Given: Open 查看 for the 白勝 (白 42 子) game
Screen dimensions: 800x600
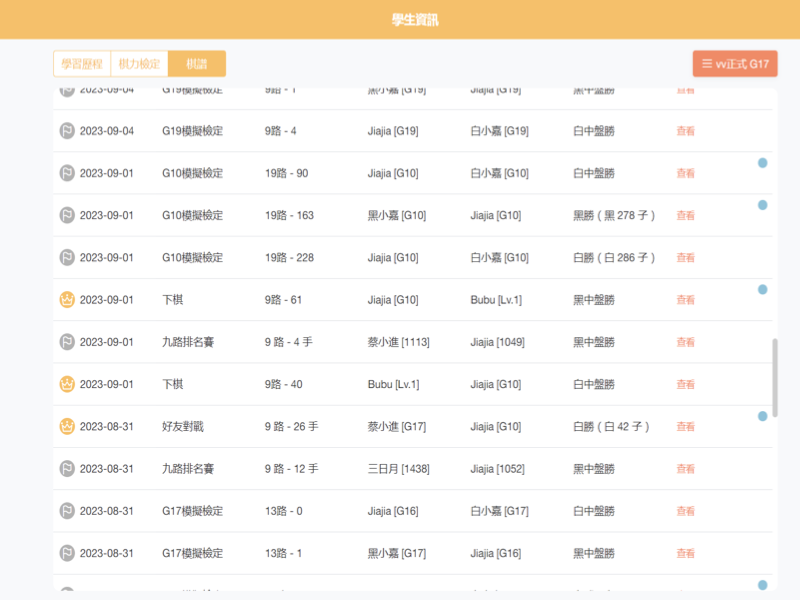Looking at the screenshot, I should point(685,427).
